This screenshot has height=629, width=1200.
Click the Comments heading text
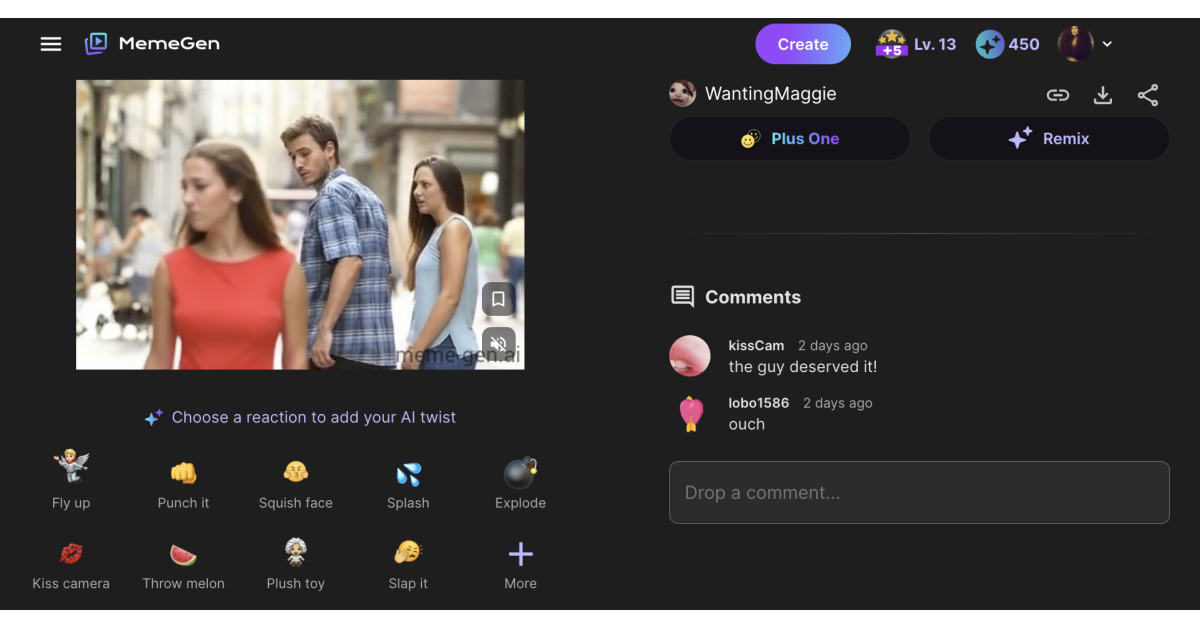pyautogui.click(x=753, y=297)
